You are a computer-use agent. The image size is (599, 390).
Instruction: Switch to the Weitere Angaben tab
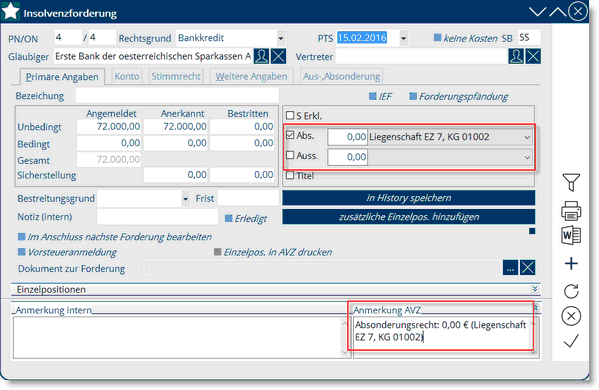[x=251, y=76]
